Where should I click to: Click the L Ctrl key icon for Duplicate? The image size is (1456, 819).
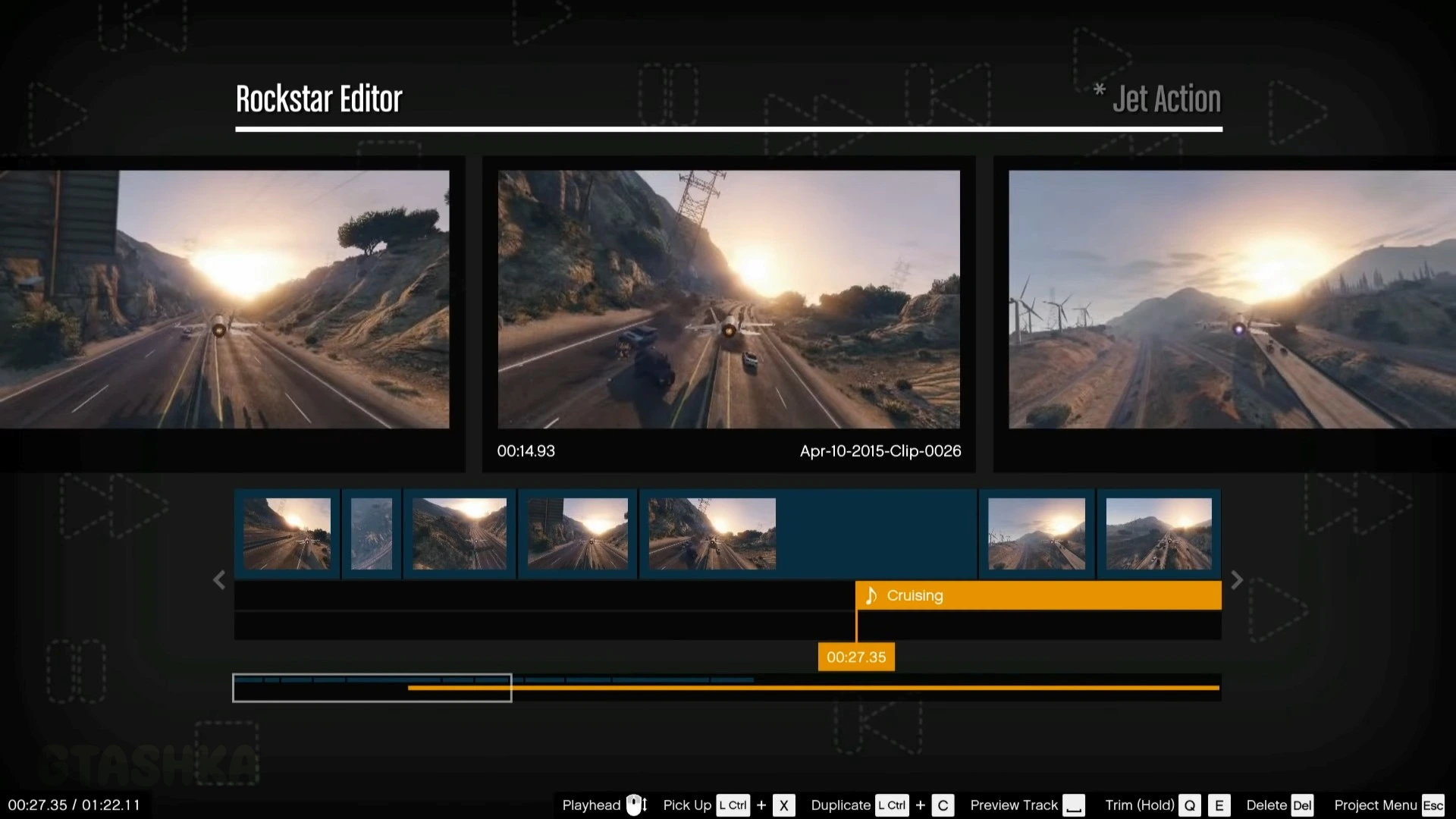click(x=893, y=805)
